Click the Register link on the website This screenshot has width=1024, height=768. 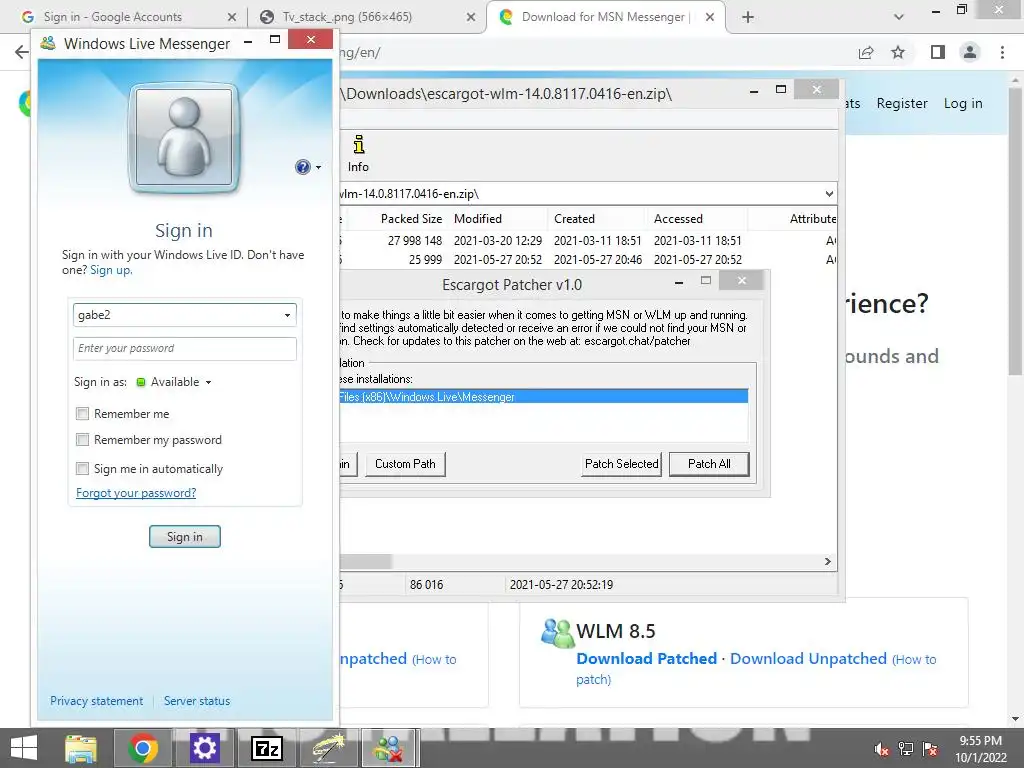click(x=902, y=103)
